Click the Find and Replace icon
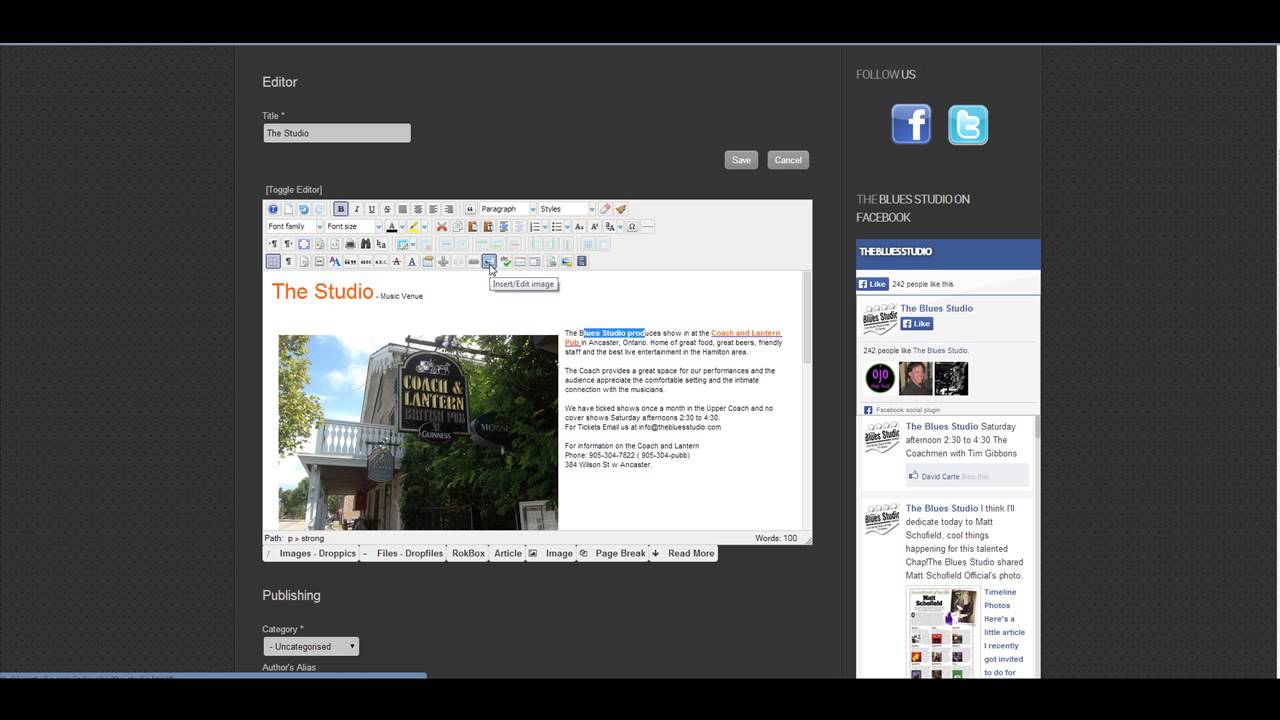The width and height of the screenshot is (1280, 720). click(381, 244)
